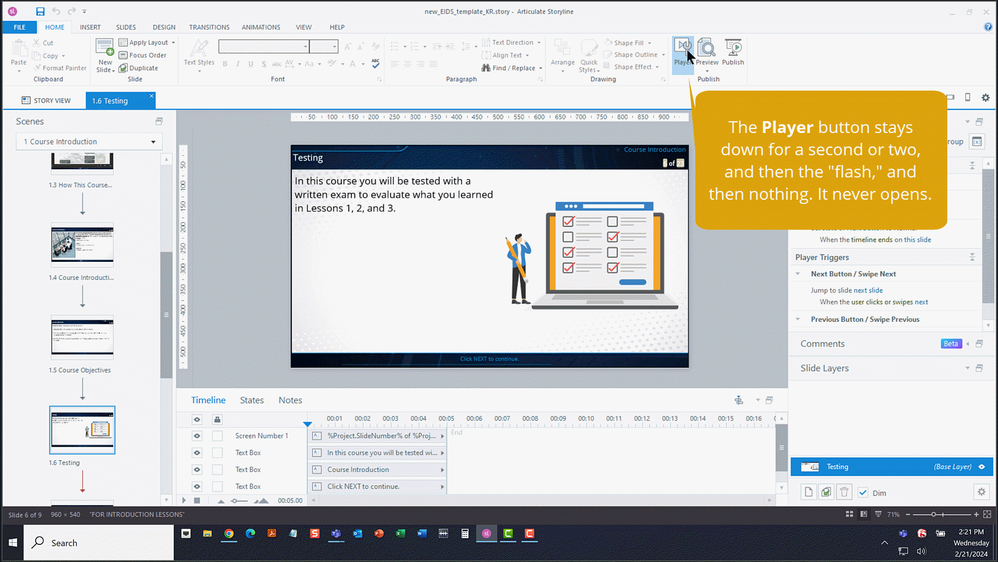
Task: Click the Publish button in the ribbon
Action: (x=733, y=50)
